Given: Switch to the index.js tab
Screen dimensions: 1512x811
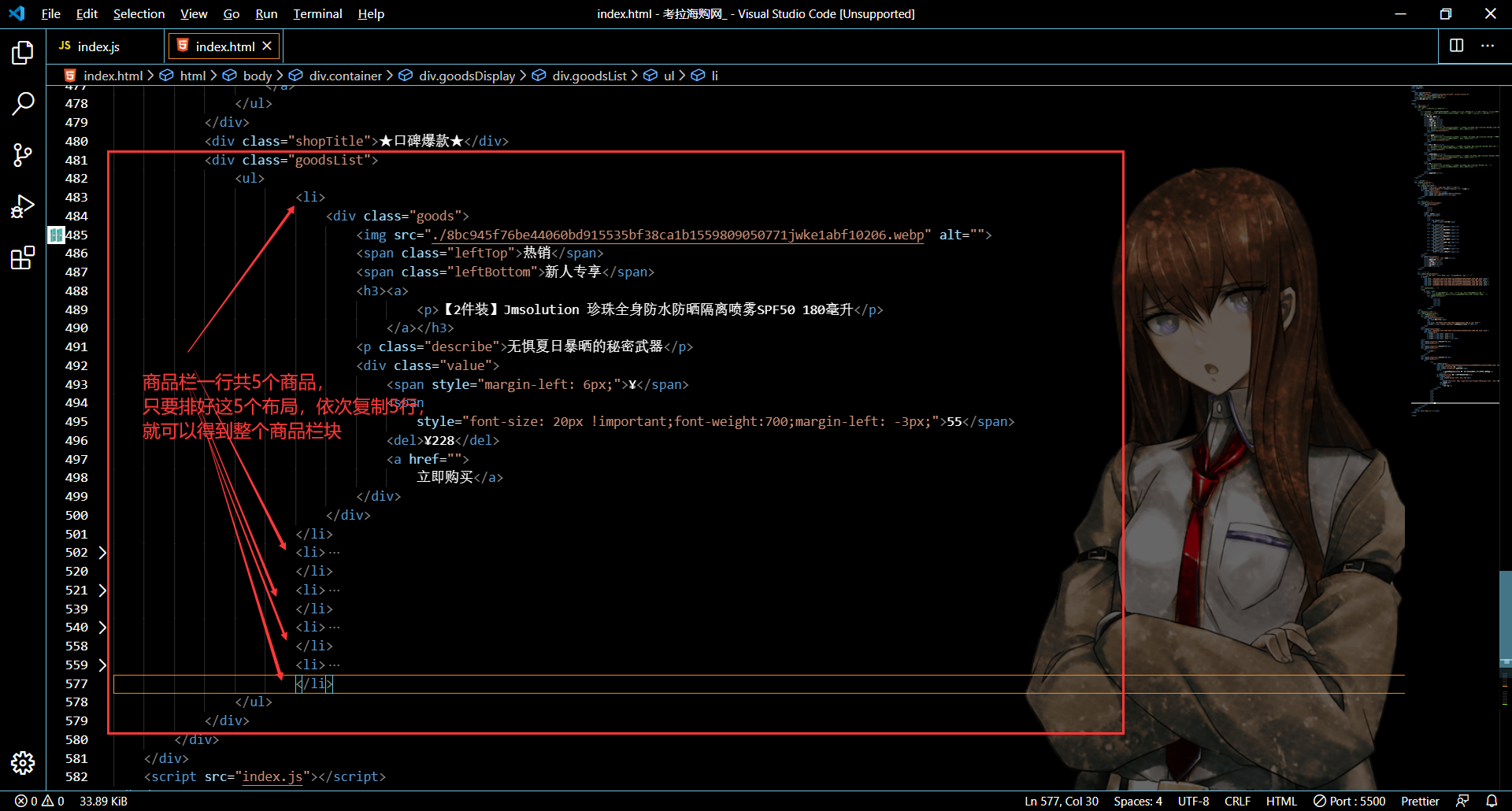Looking at the screenshot, I should (98, 46).
